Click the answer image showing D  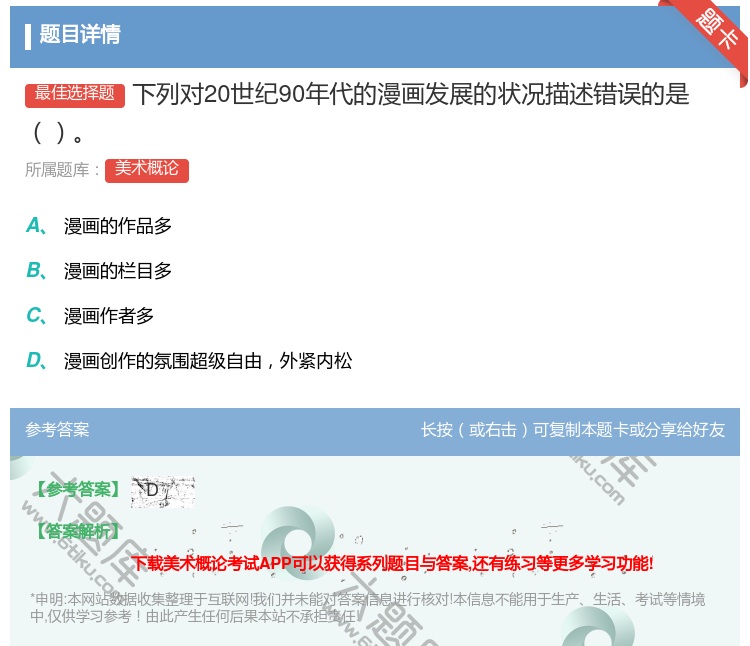163,492
